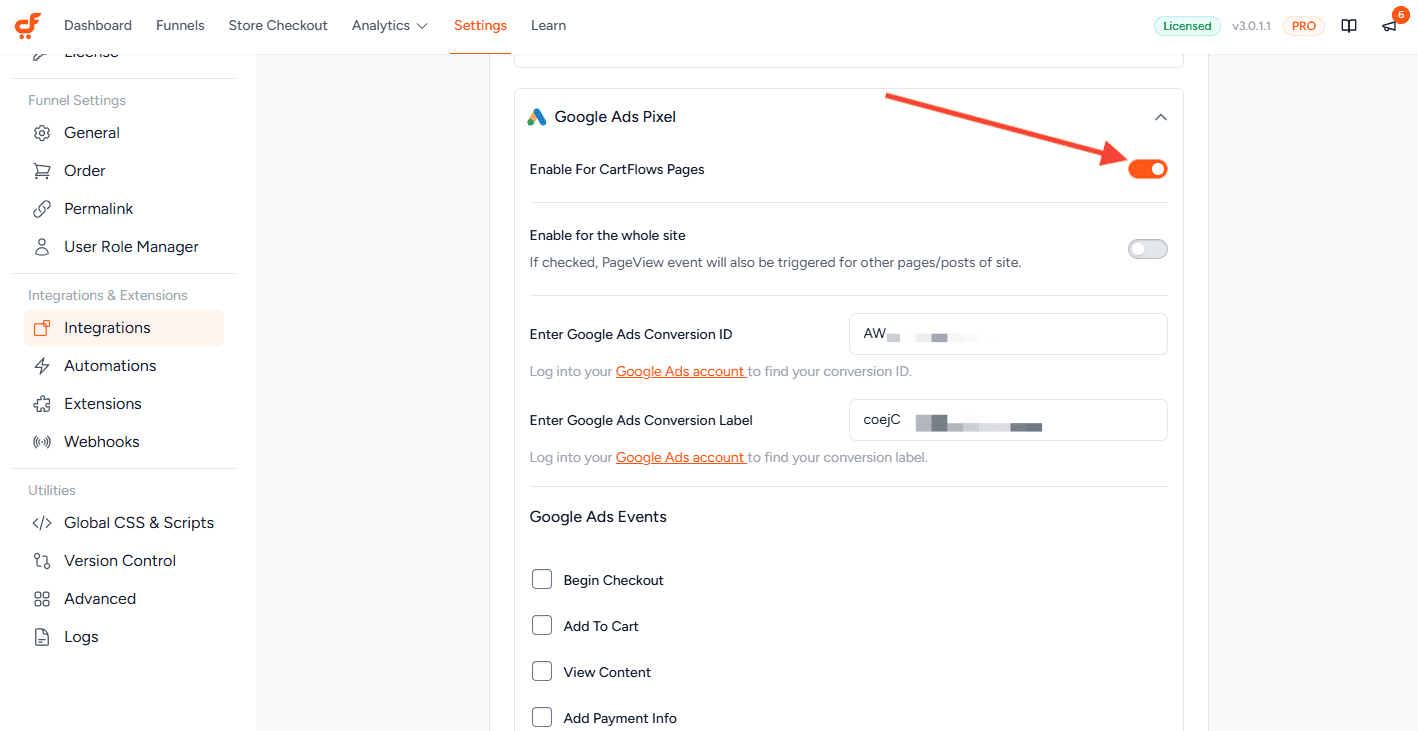Viewport: 1418px width, 731px height.
Task: Open the knowledge base book icon
Action: (x=1349, y=26)
